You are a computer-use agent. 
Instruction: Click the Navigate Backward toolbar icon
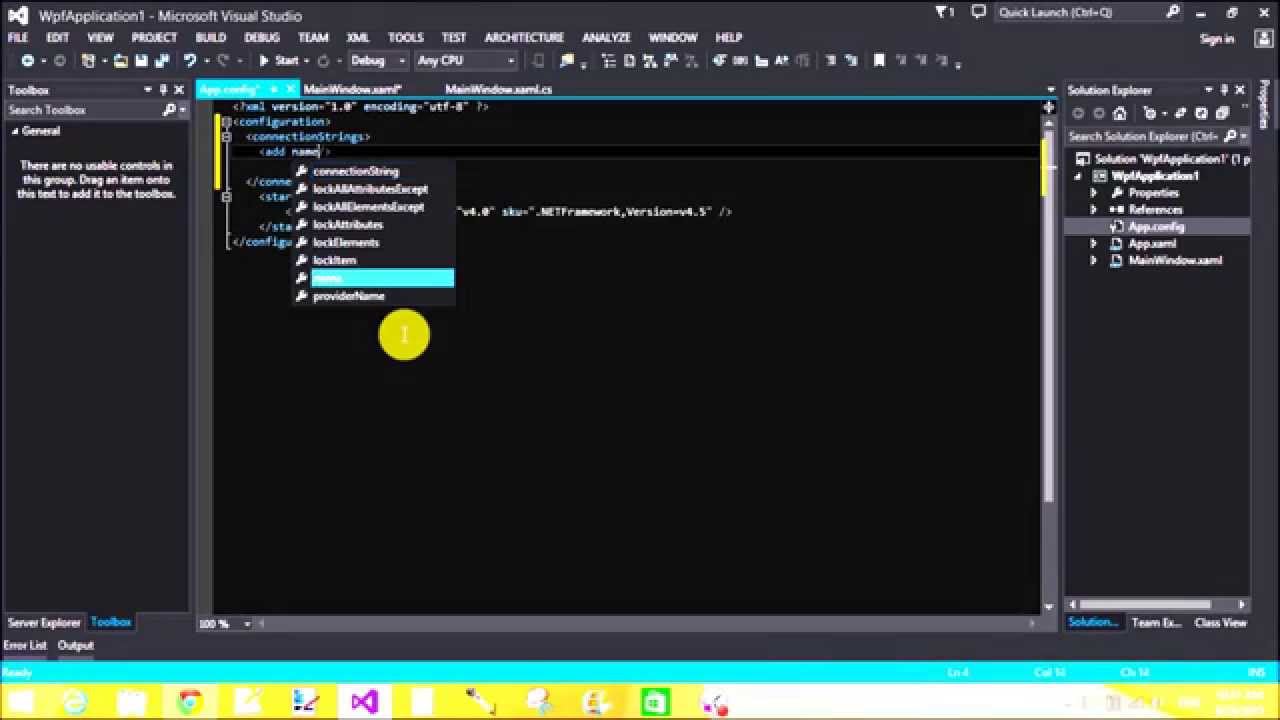28,61
